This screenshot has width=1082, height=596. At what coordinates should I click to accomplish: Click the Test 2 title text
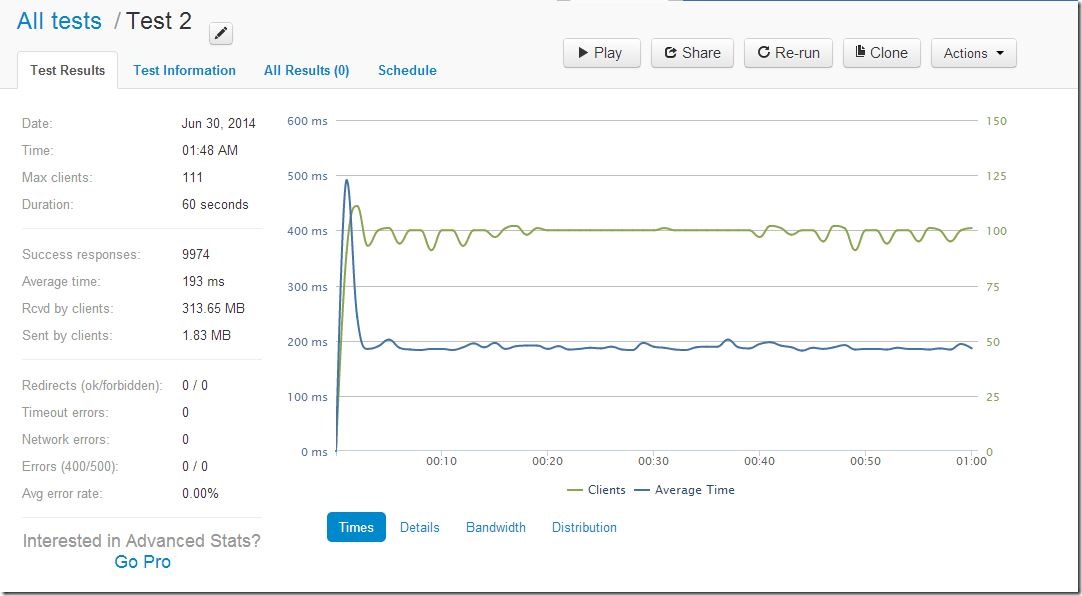click(x=158, y=21)
